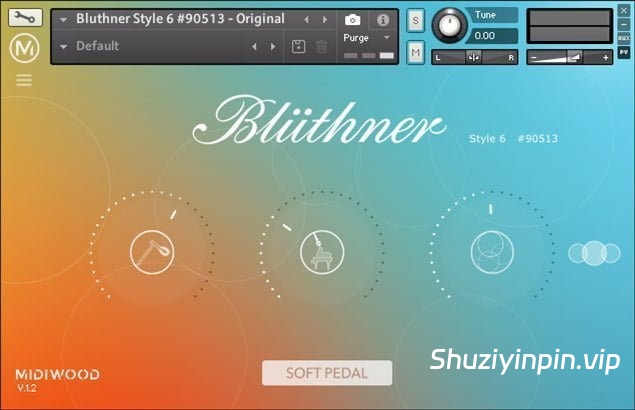Click the hammer icon knob center

pos(152,252)
